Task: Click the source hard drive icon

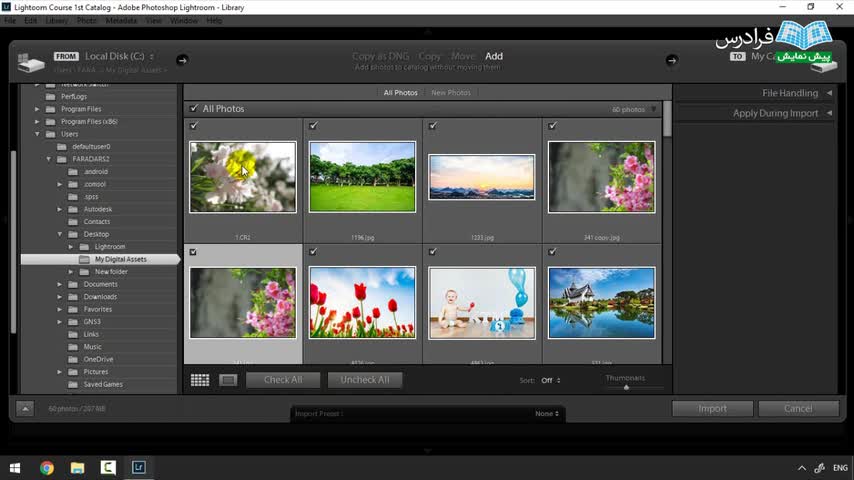Action: [30, 63]
